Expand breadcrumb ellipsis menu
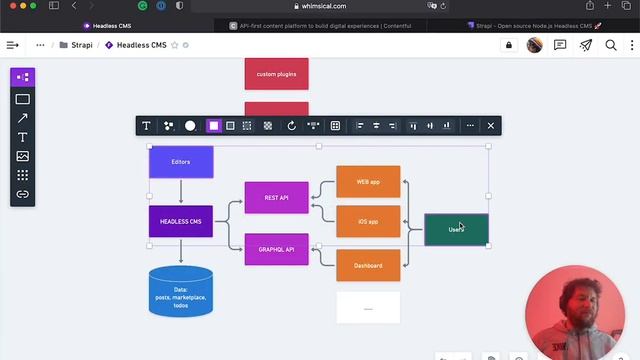The height and width of the screenshot is (360, 640). [x=40, y=45]
